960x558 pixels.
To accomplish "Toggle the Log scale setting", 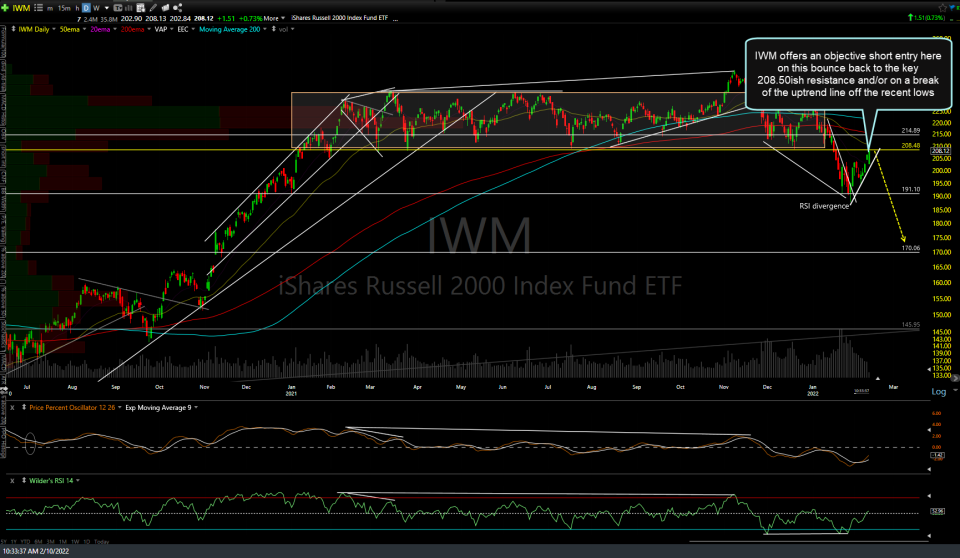I will (939, 391).
